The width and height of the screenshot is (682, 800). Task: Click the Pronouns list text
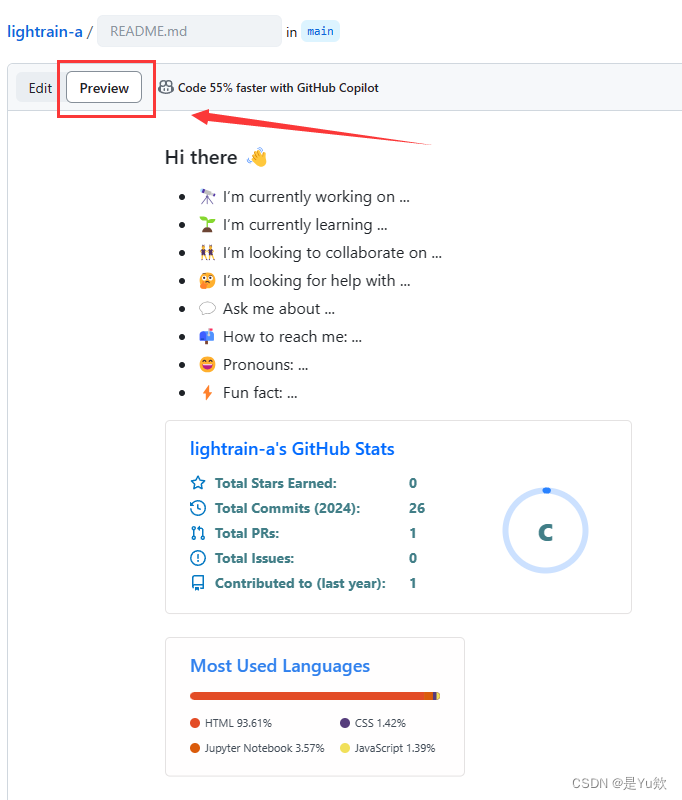click(x=265, y=365)
